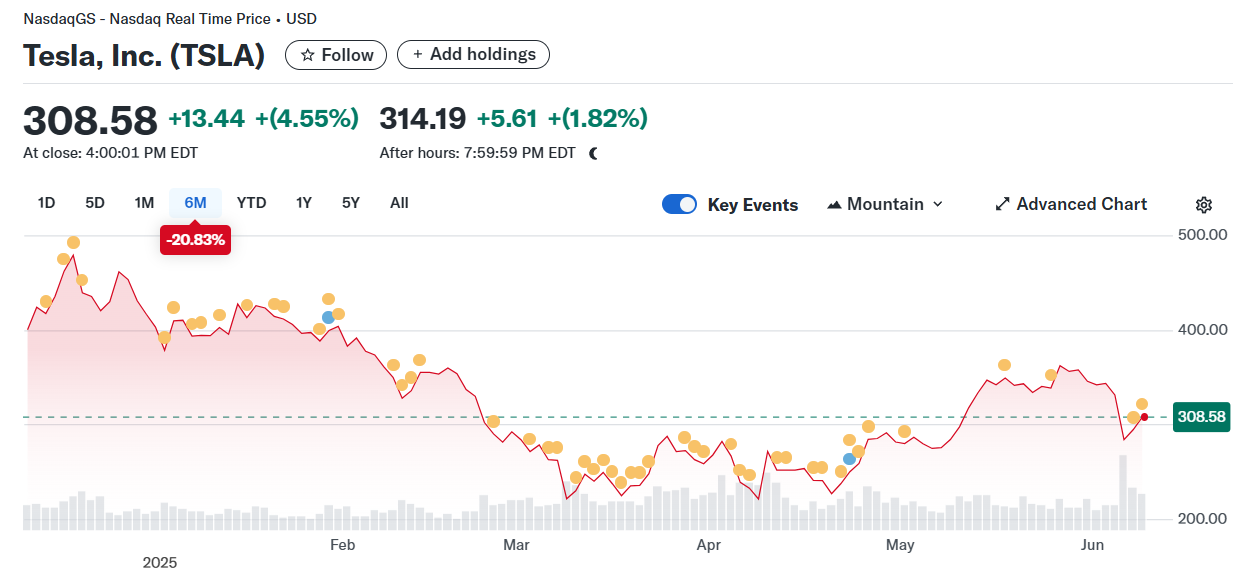Viewport: 1253px width, 572px height.
Task: Open chart settings gear icon
Action: 1204,204
